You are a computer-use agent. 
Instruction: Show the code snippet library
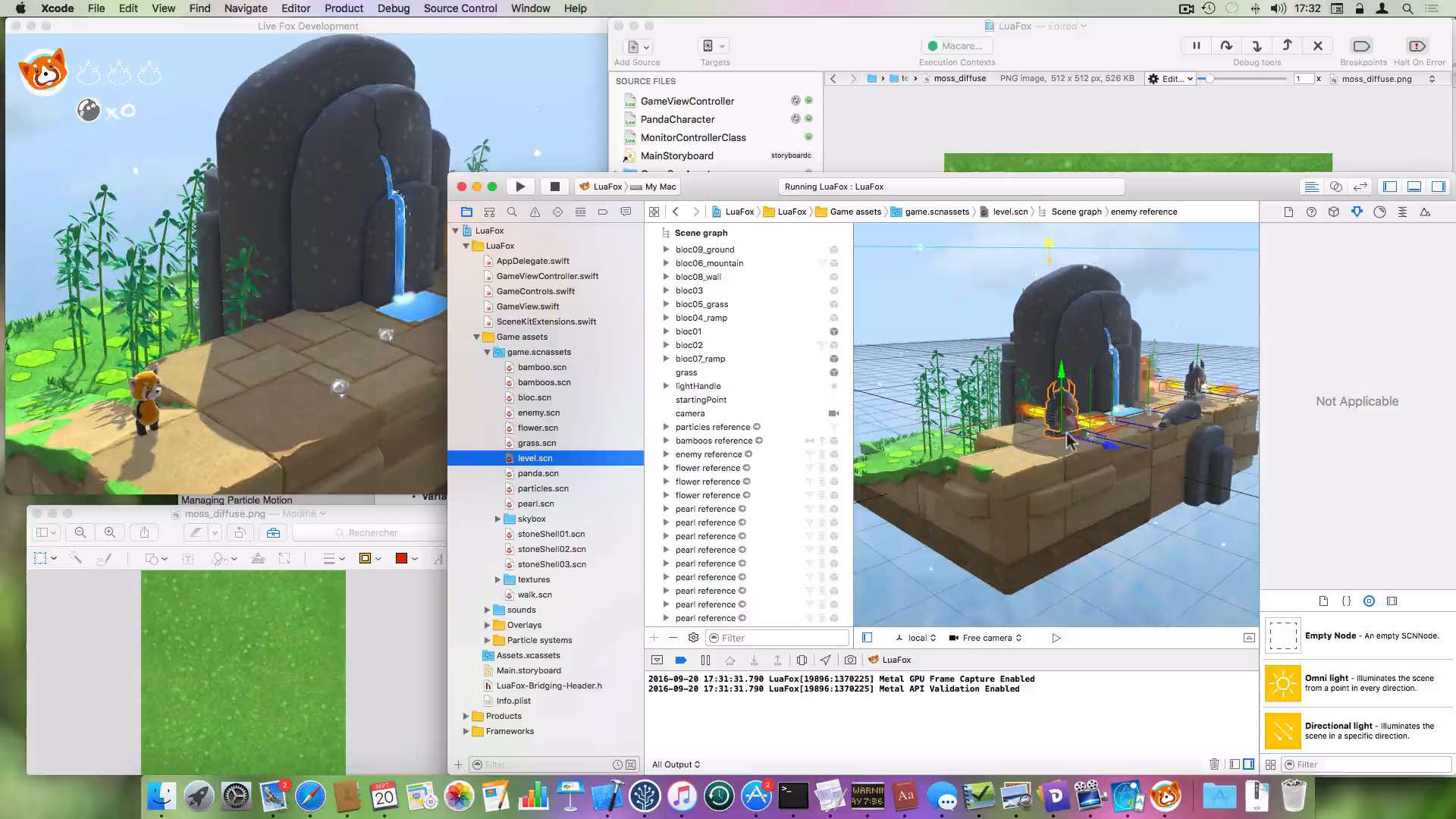click(x=1346, y=601)
